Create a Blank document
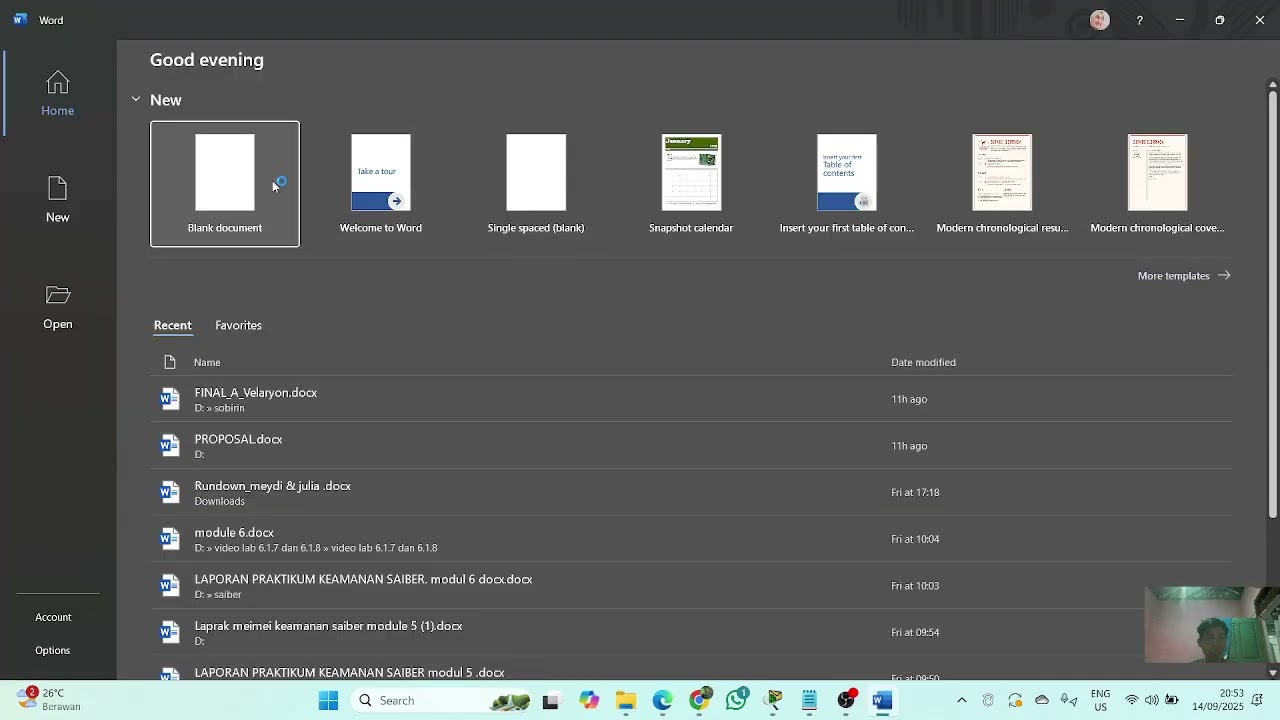The image size is (1280, 720). (x=225, y=184)
